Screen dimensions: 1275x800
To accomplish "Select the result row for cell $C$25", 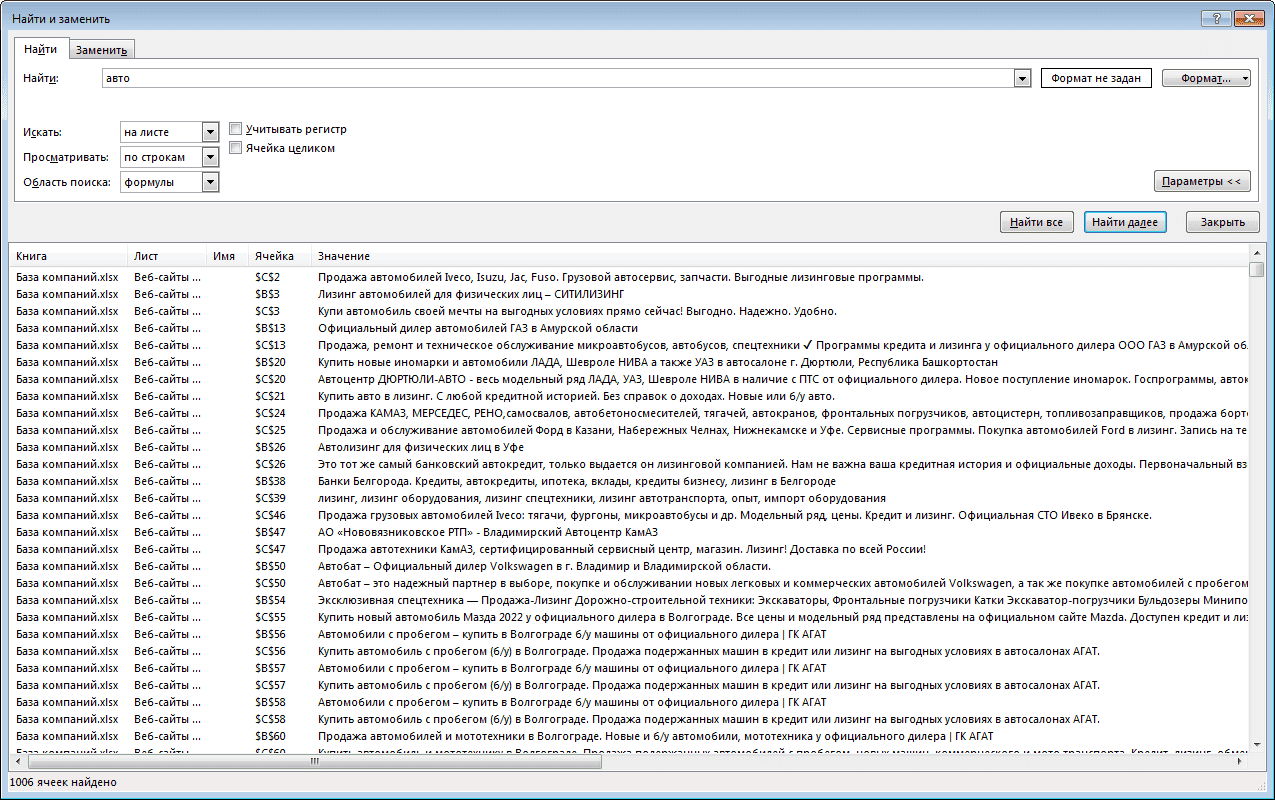I will pos(629,430).
